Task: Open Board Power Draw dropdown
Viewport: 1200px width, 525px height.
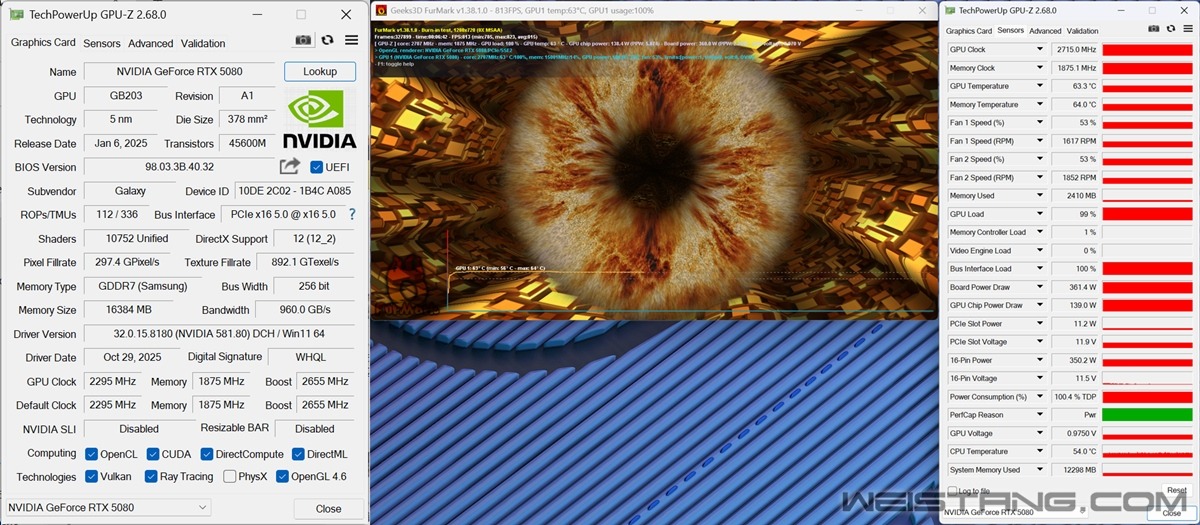Action: (x=1040, y=287)
